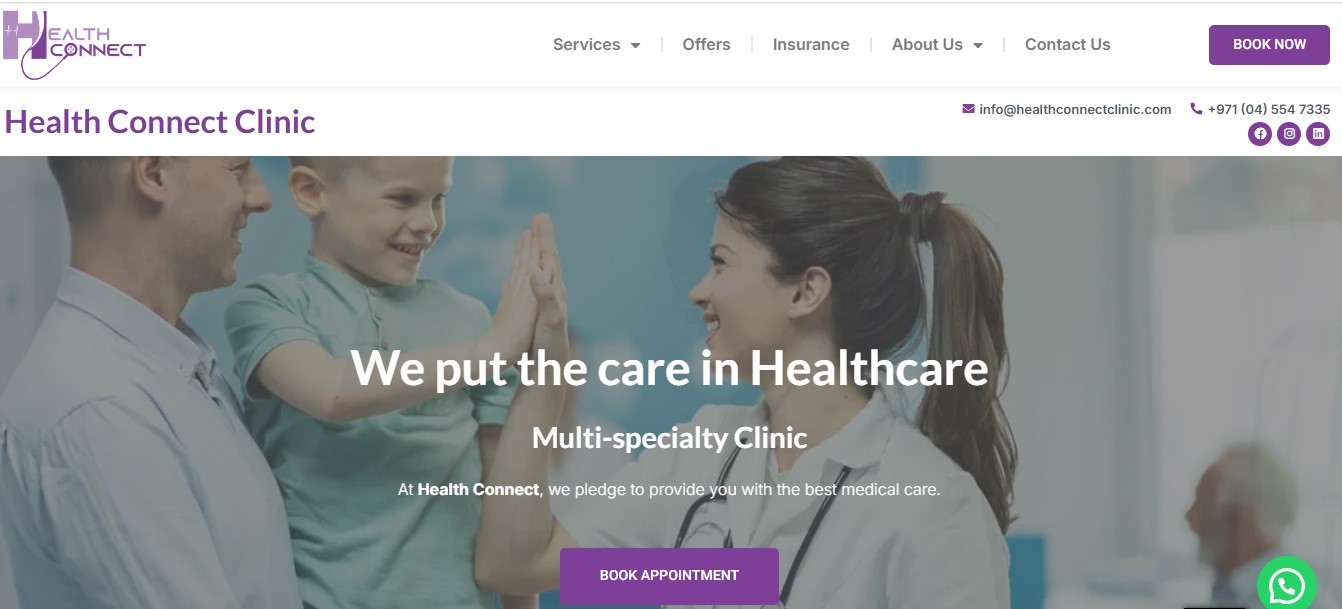The width and height of the screenshot is (1342, 609).
Task: Go to the Offers page
Action: click(706, 44)
